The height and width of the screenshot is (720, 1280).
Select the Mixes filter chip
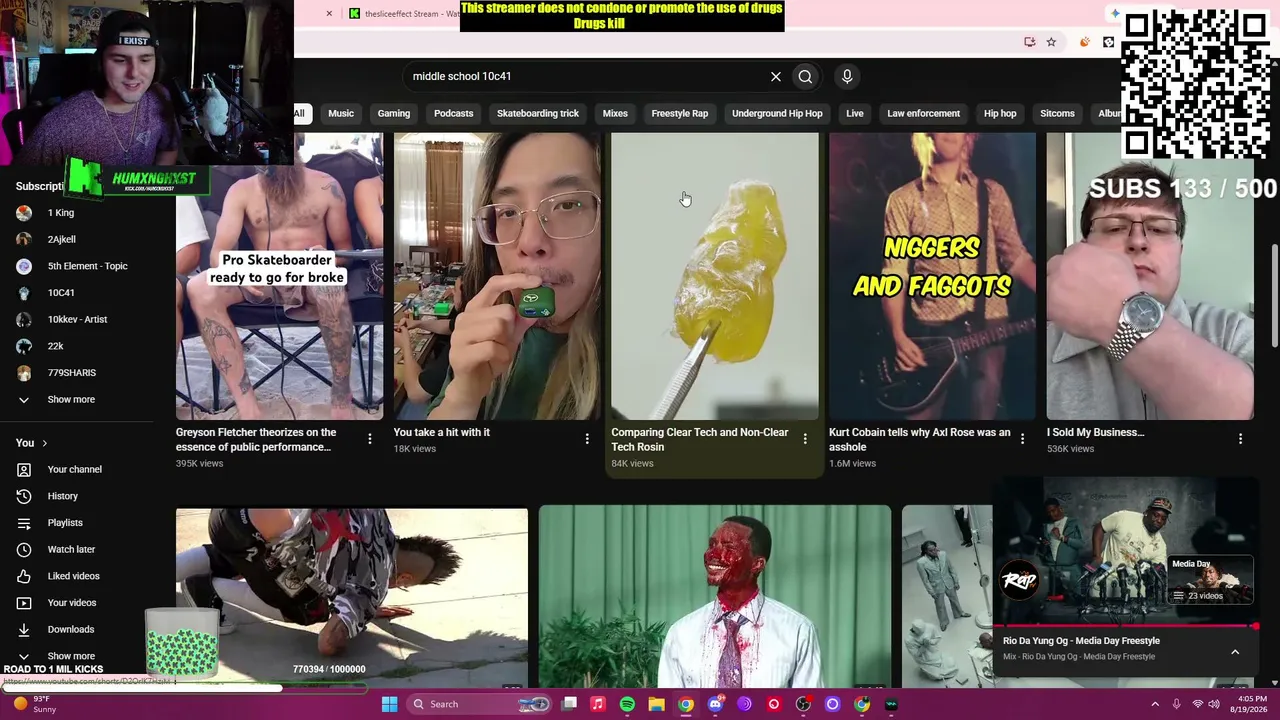615,113
